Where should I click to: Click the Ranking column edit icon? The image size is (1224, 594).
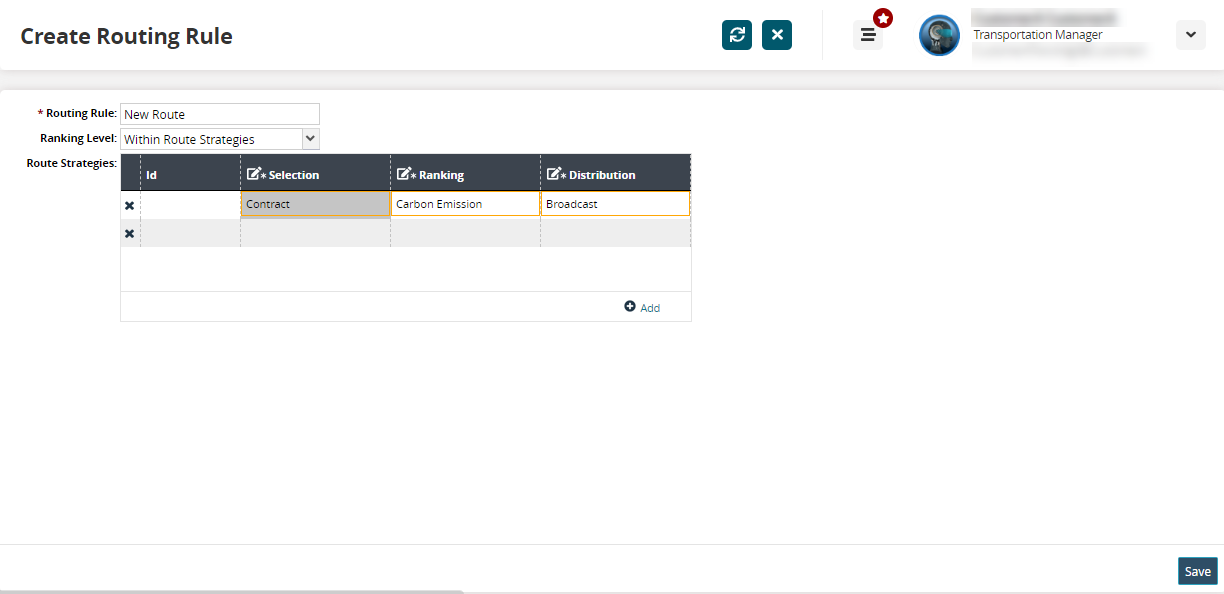(404, 174)
